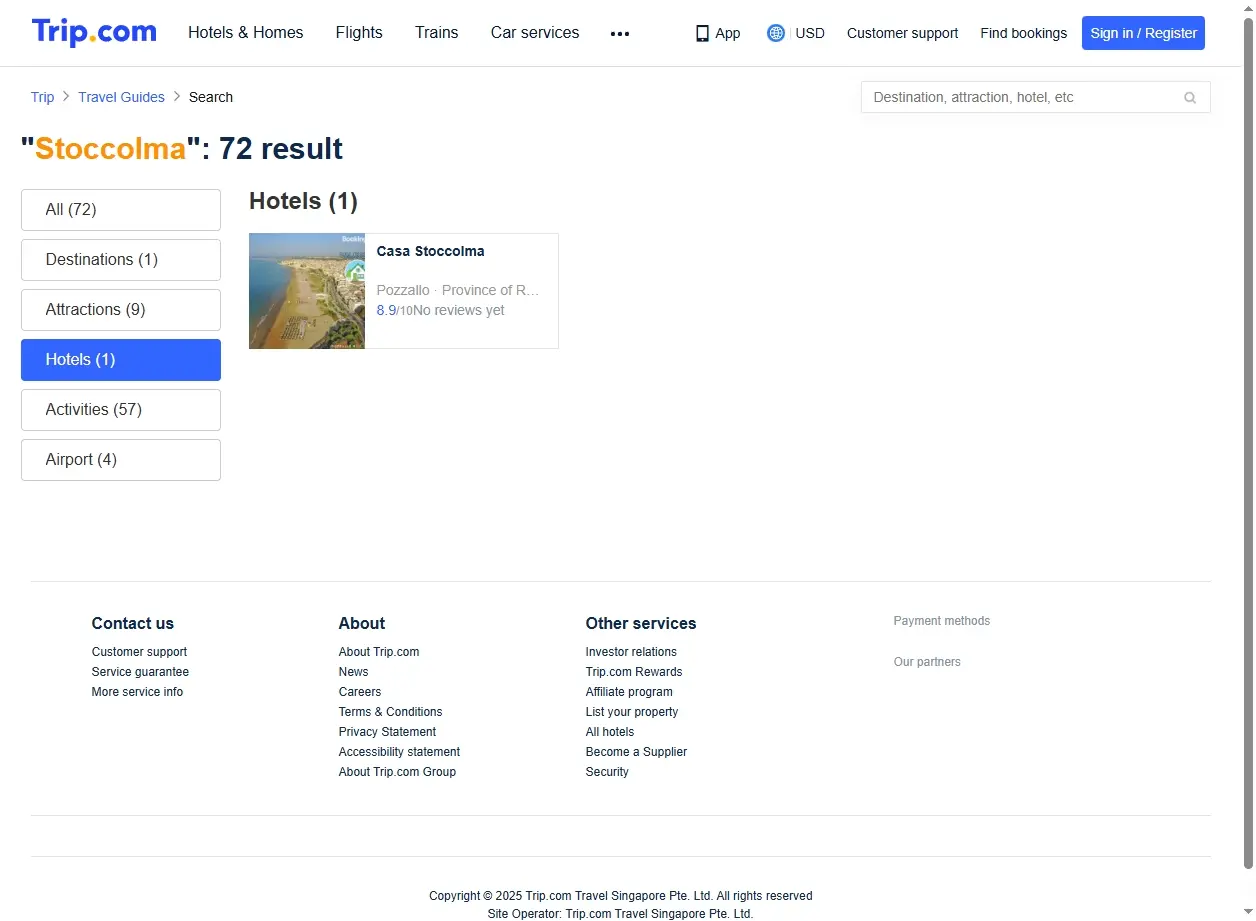1256x921 pixels.
Task: Open Service guarantee link
Action: (140, 672)
